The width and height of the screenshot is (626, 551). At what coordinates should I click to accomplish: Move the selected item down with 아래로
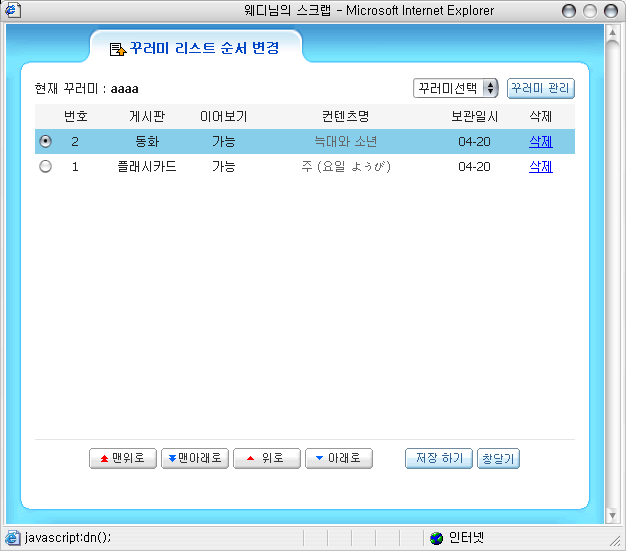pos(338,458)
